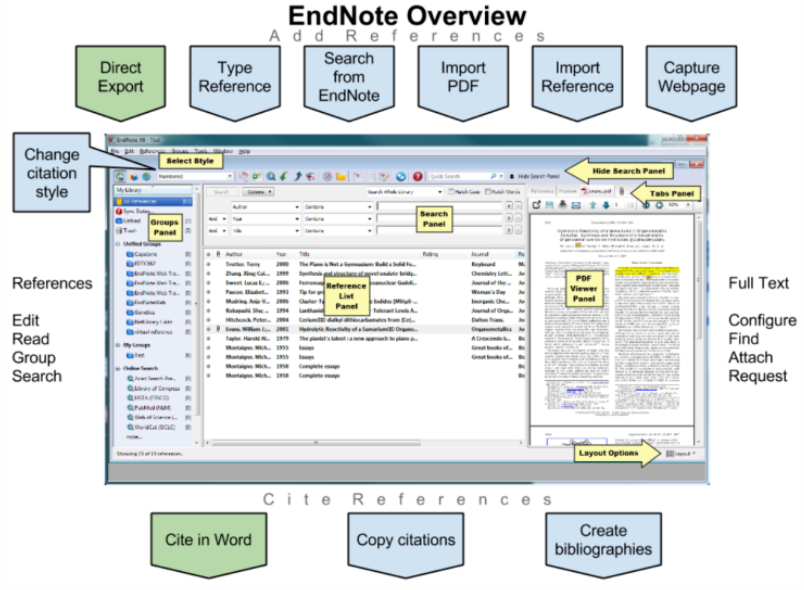The image size is (804, 590).
Task: Enable the Match Words checkbox
Action: (x=489, y=192)
